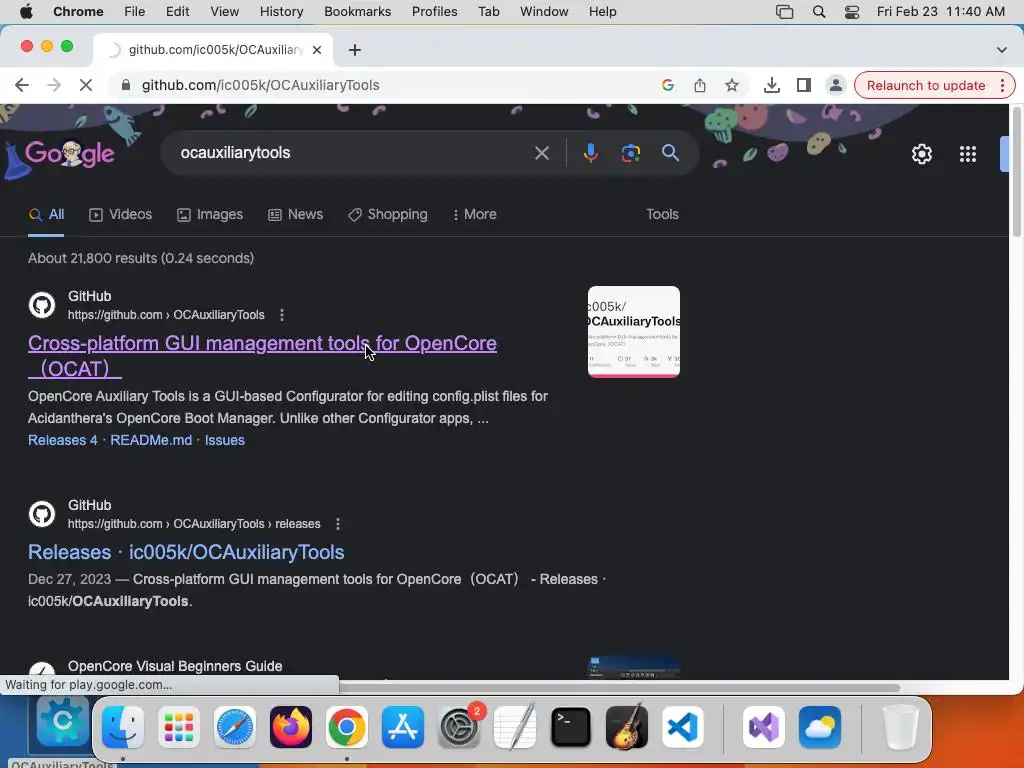The width and height of the screenshot is (1024, 768).
Task: Search by image with Lens icon
Action: pos(631,153)
